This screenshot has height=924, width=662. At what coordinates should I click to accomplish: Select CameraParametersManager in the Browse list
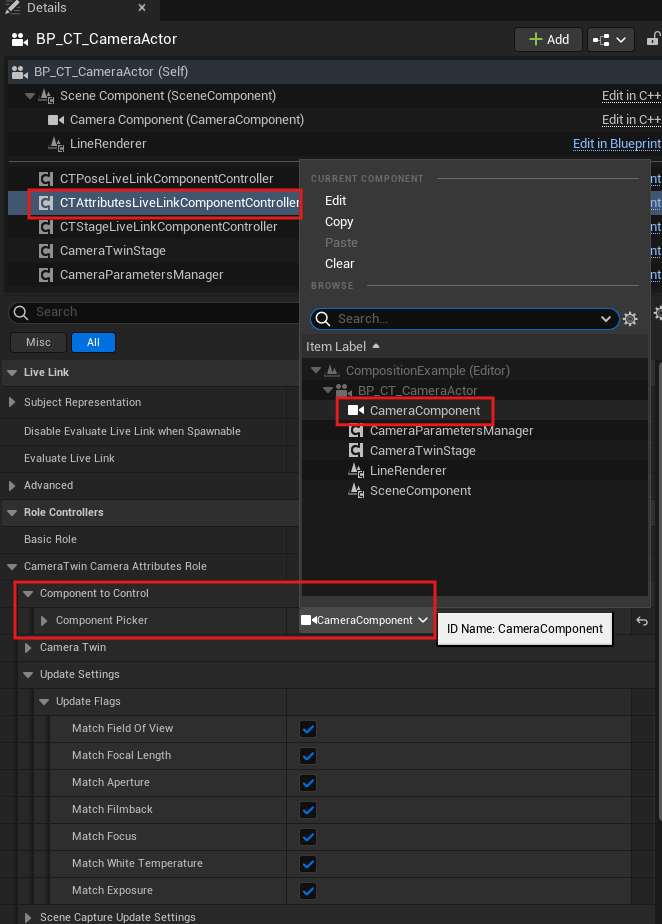click(451, 431)
